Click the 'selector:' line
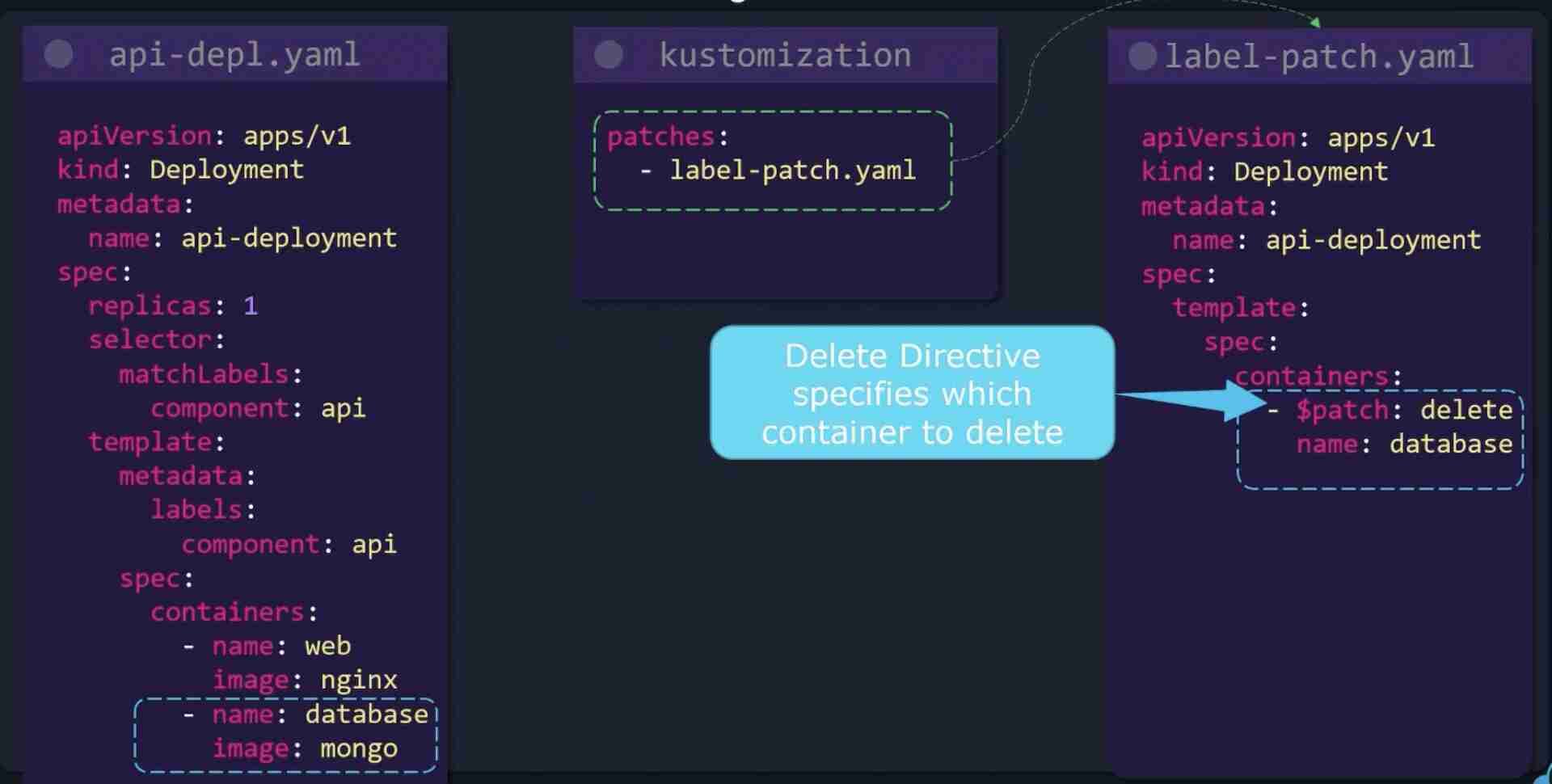 point(157,339)
